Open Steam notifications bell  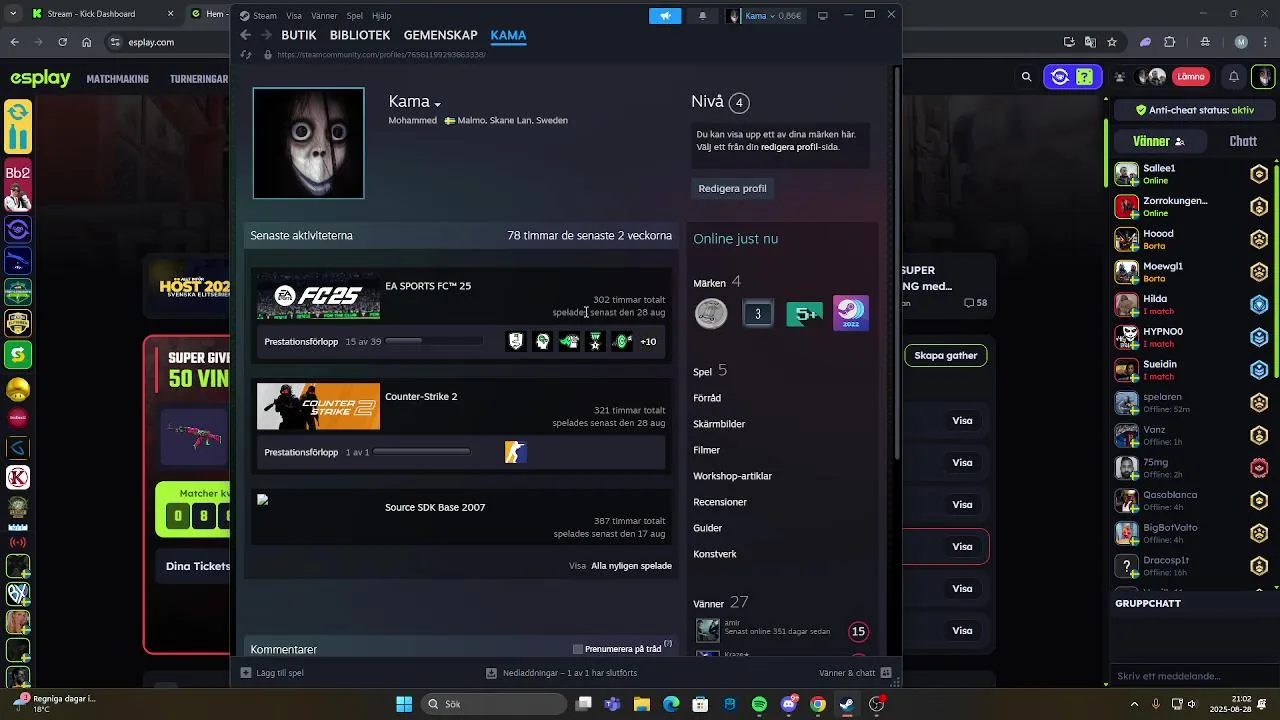702,16
